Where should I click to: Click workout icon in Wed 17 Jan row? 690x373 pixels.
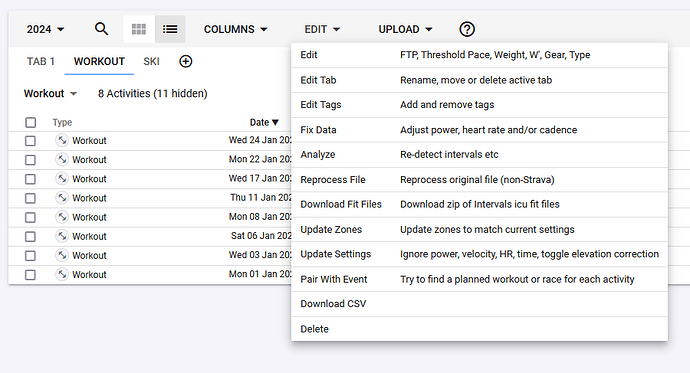(62, 179)
